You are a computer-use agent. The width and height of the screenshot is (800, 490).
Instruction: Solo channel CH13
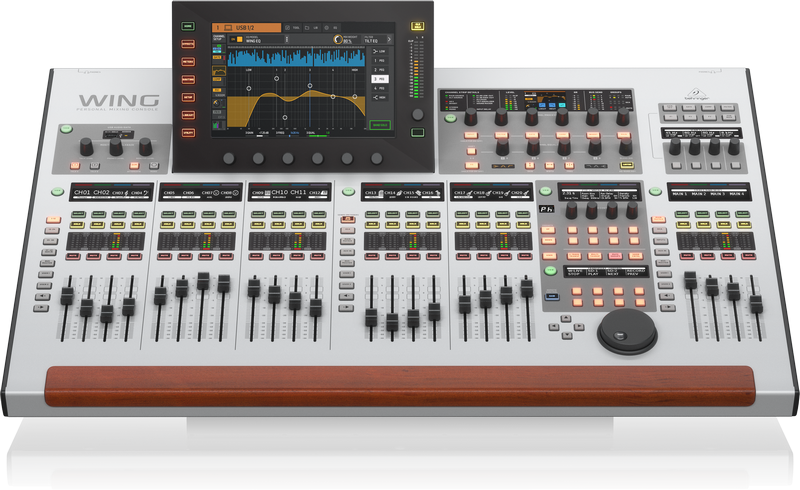[x=372, y=225]
